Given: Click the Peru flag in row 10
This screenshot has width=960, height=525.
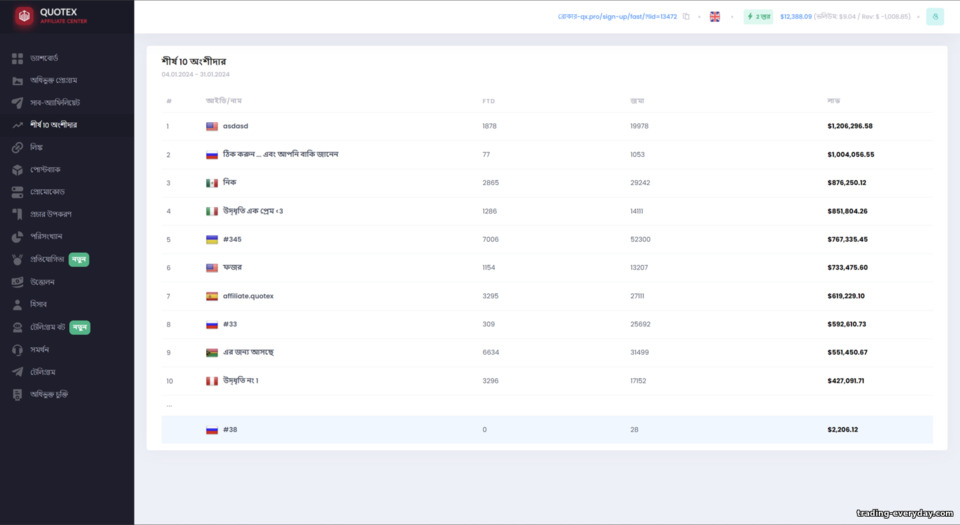Looking at the screenshot, I should coord(212,381).
